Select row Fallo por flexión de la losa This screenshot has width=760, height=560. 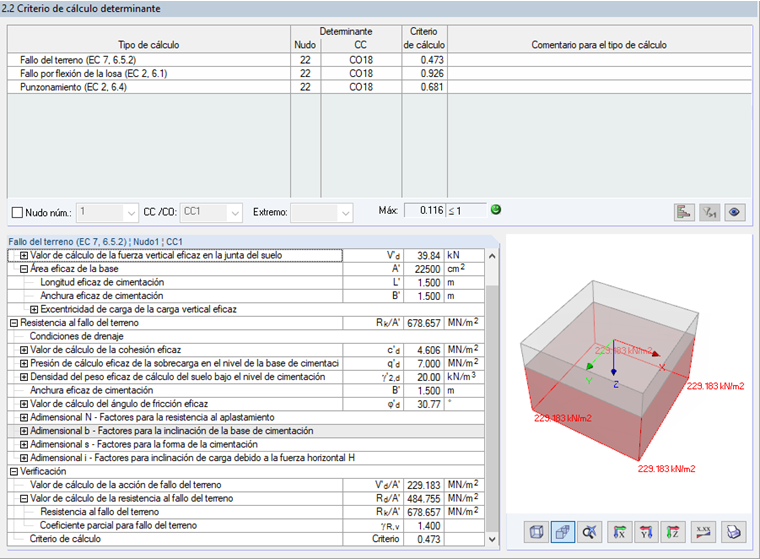(x=379, y=74)
